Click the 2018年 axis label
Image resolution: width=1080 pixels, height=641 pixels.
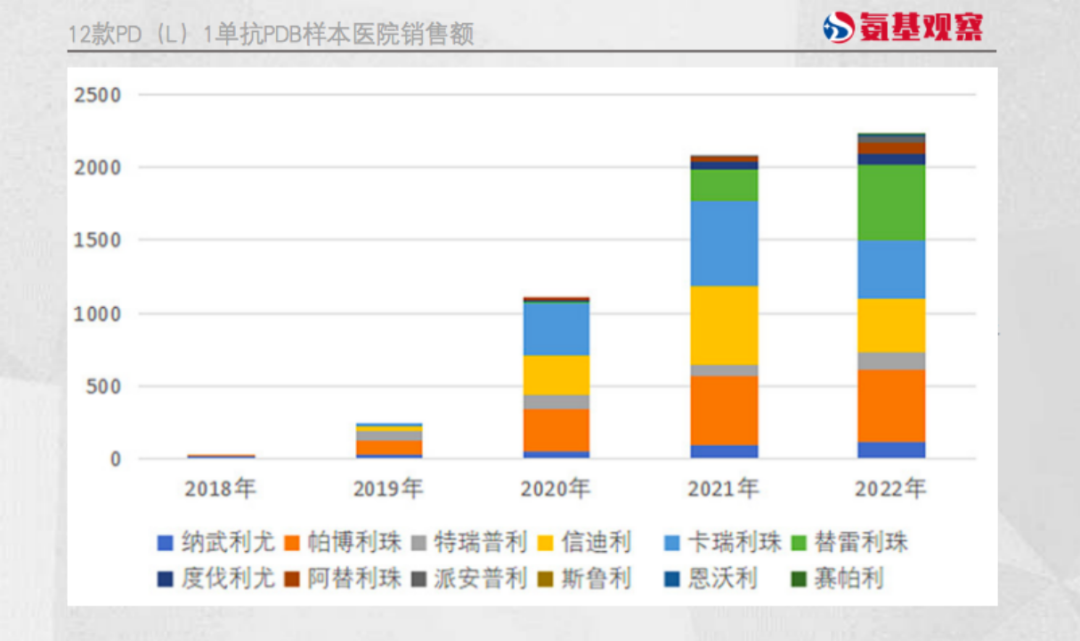coord(220,488)
